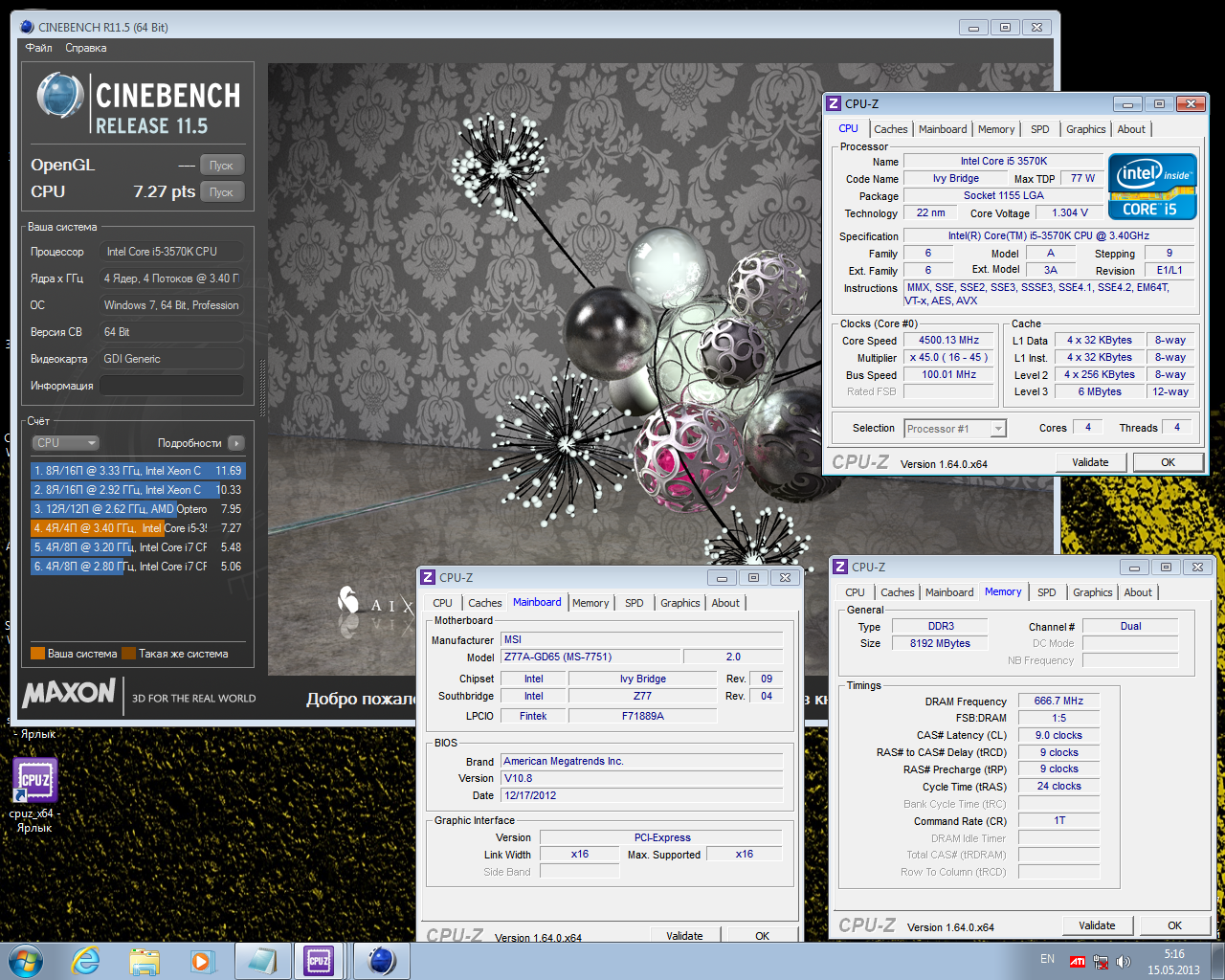The height and width of the screenshot is (980, 1225).
Task: Click Intel Core i5 logo in CPU-Z
Action: (x=1153, y=187)
